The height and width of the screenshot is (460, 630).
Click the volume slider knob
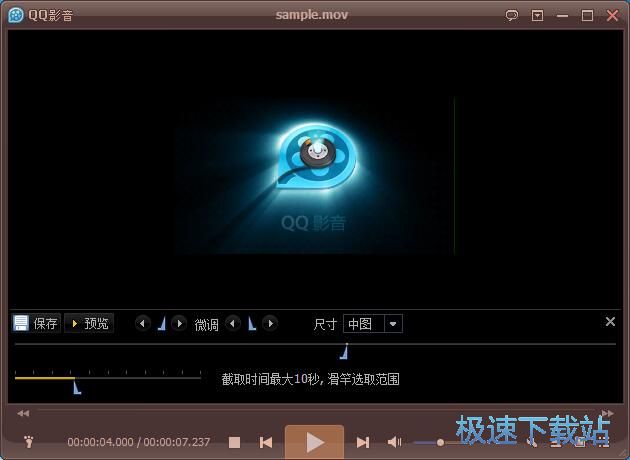coord(440,442)
